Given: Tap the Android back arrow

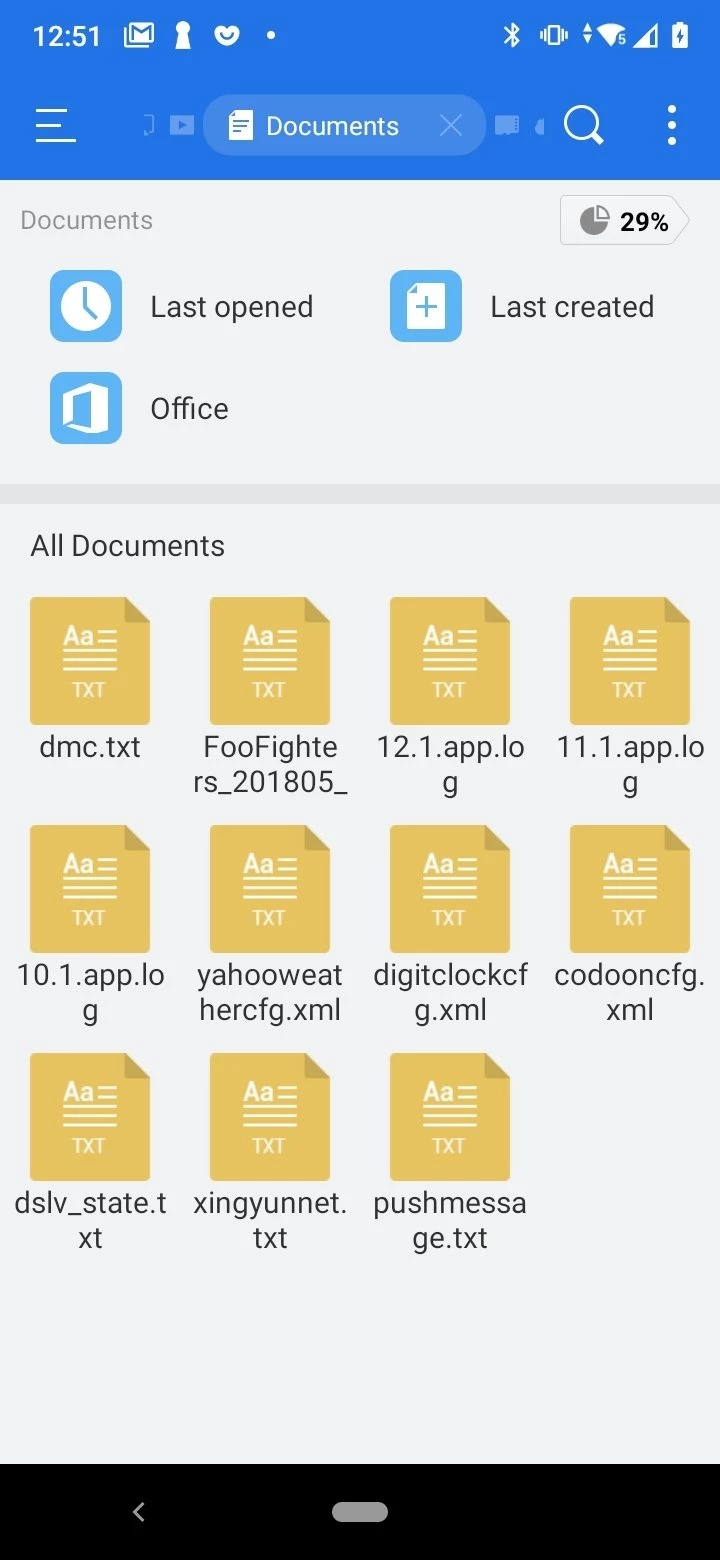Looking at the screenshot, I should 139,1512.
